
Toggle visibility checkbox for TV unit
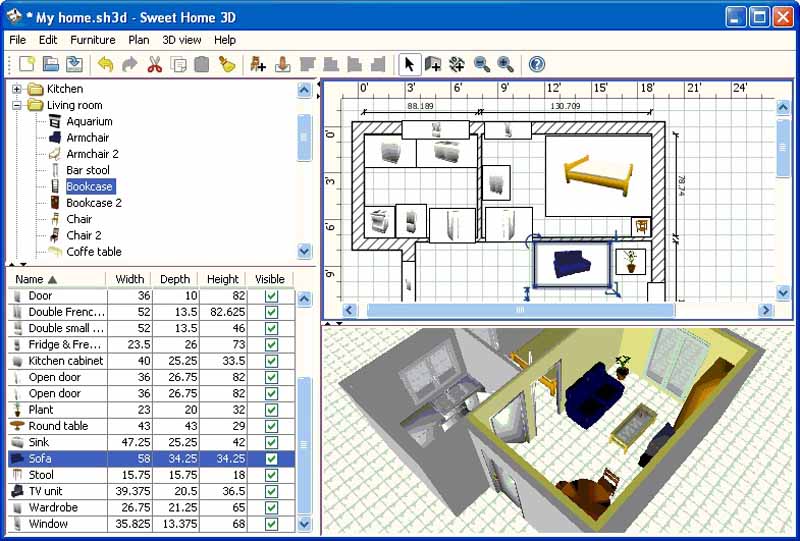(x=271, y=491)
